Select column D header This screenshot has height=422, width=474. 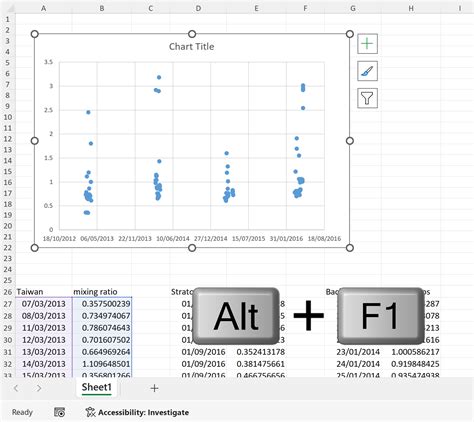click(198, 9)
